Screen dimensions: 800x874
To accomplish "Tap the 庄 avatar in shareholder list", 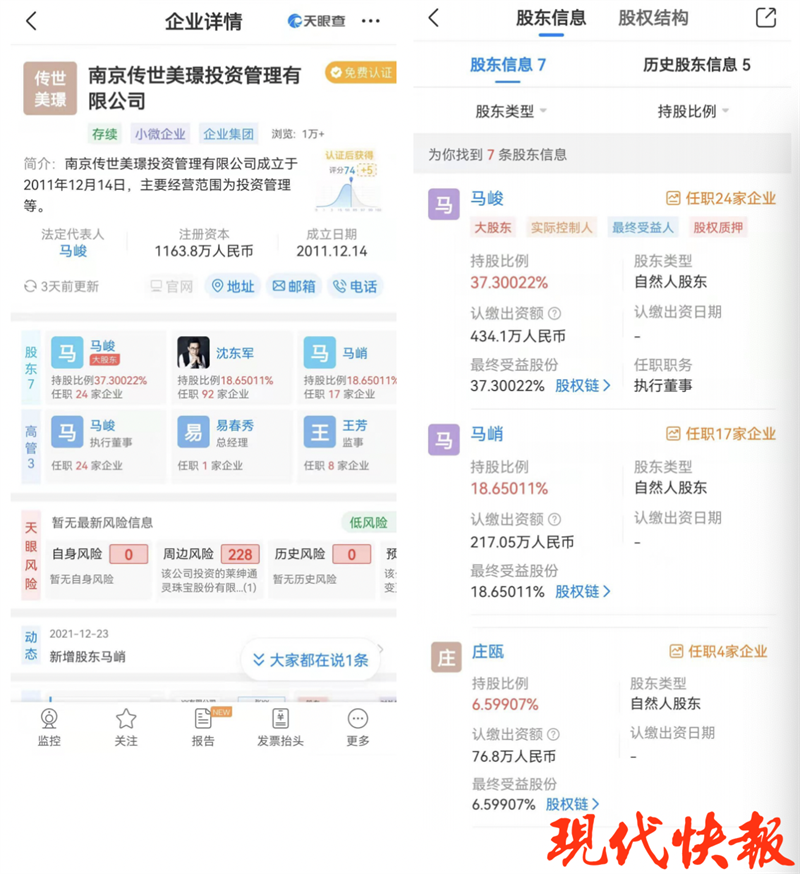I will (446, 657).
